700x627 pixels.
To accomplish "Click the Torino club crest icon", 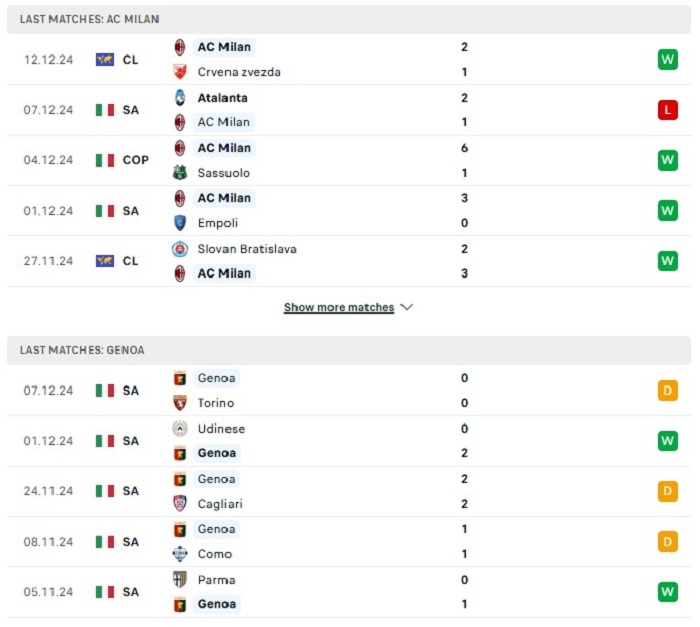I will pos(180,403).
